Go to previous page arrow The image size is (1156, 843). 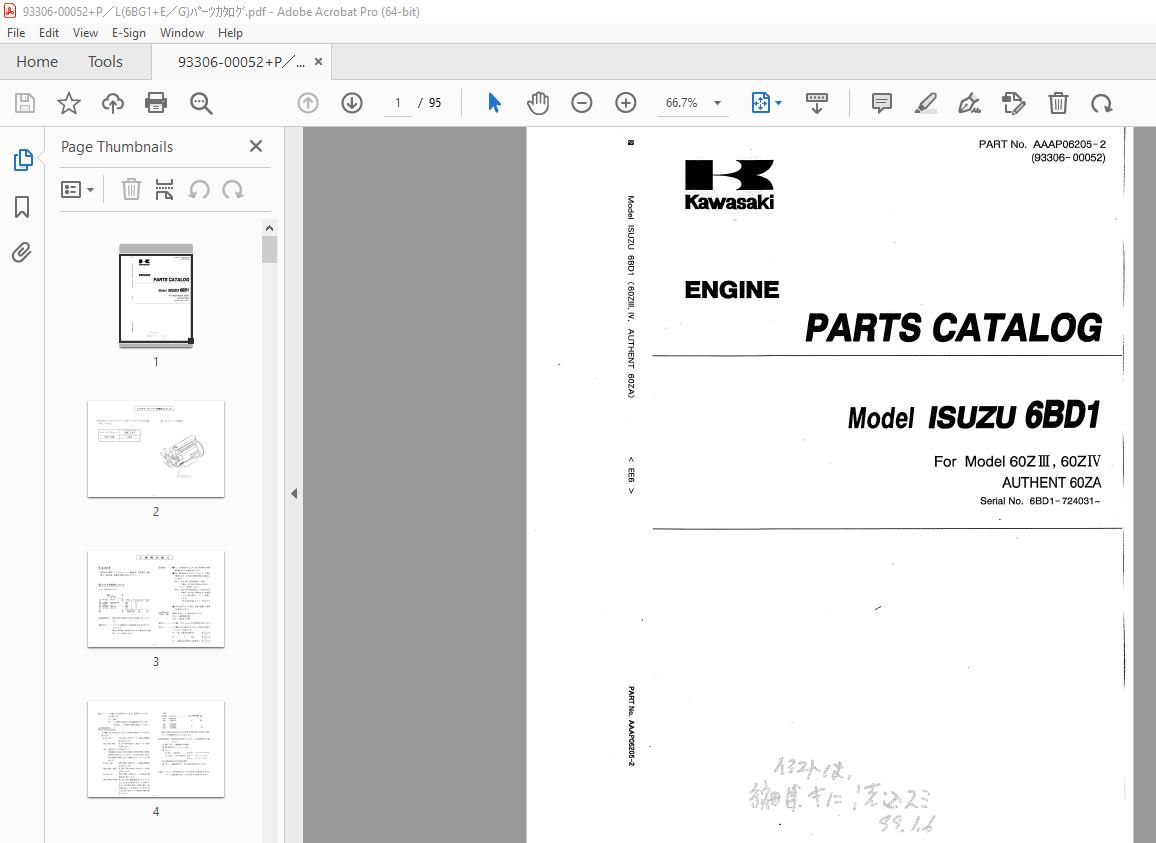click(308, 103)
